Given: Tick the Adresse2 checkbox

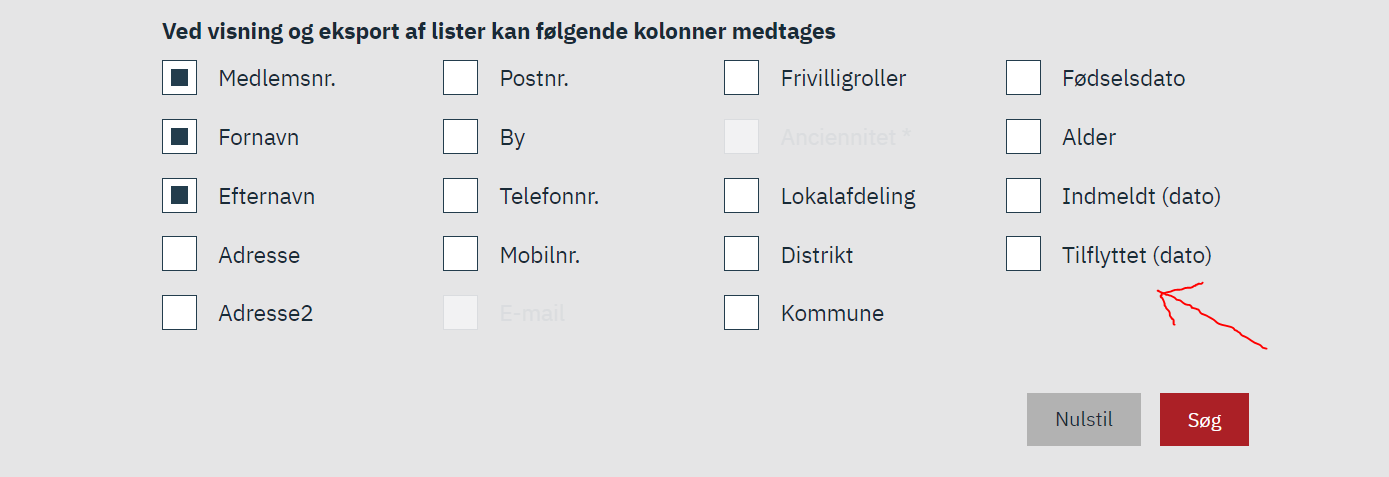Looking at the screenshot, I should (x=179, y=313).
